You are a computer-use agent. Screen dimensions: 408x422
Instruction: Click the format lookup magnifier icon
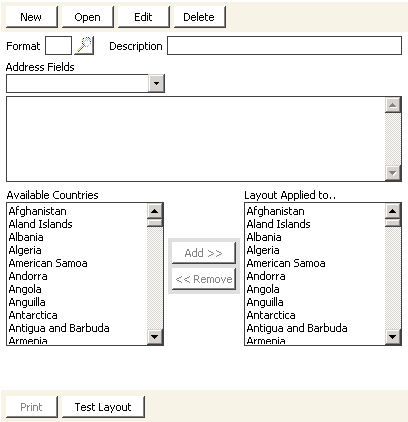84,45
